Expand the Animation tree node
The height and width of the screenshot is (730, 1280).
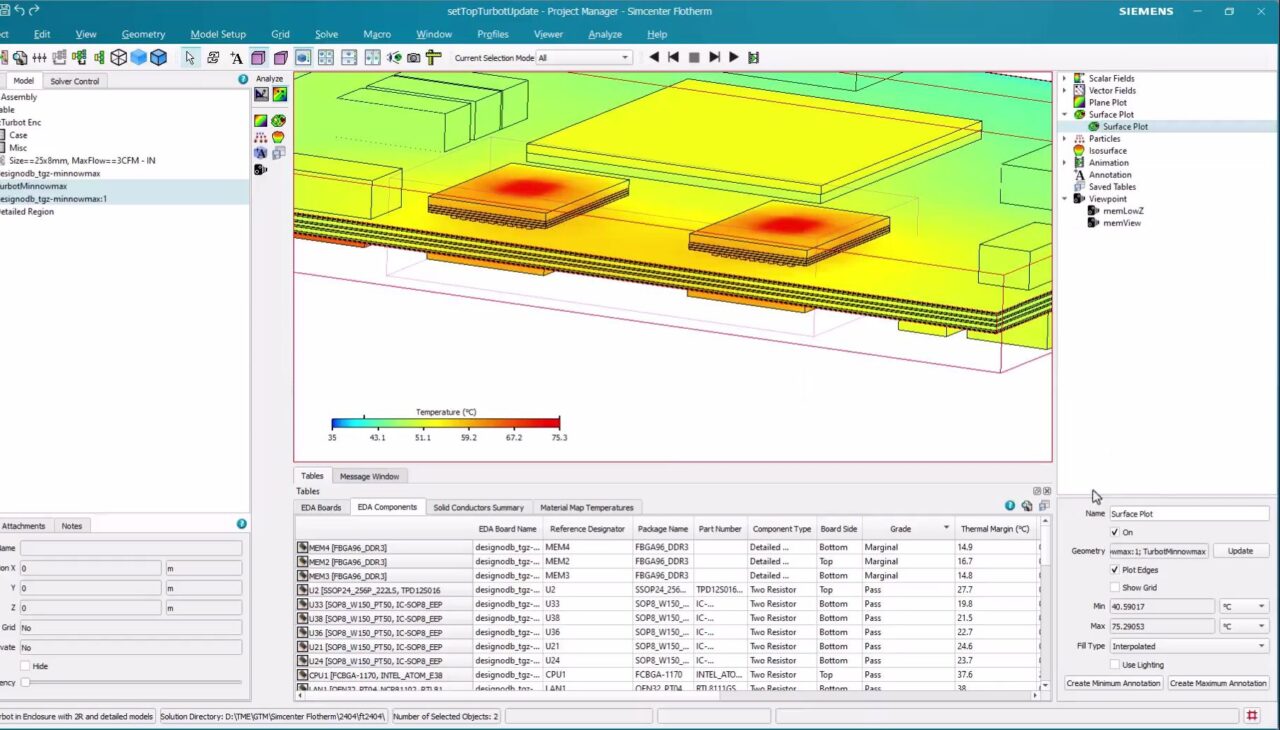[1064, 163]
